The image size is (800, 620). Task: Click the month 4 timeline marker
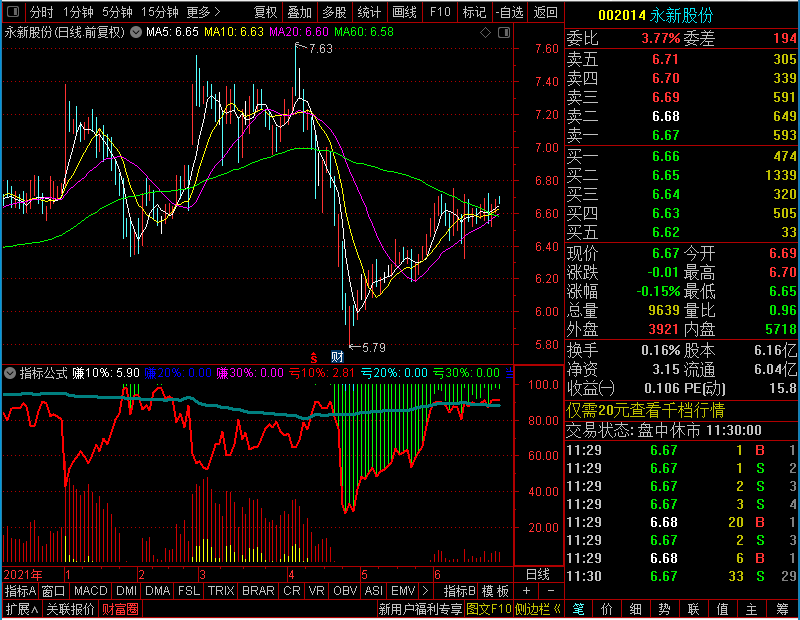(291, 575)
